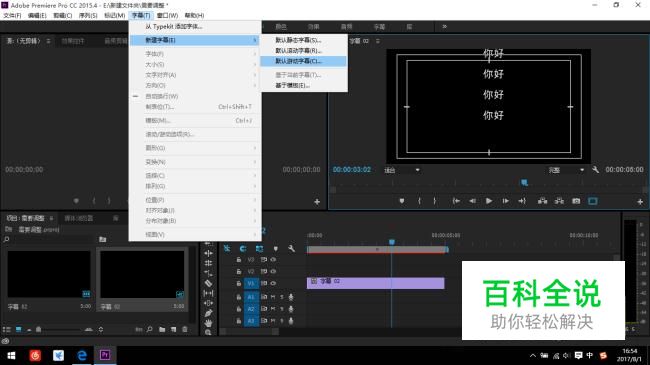Open source monitor button editor plus
The image size is (650, 365).
[x=317, y=202]
